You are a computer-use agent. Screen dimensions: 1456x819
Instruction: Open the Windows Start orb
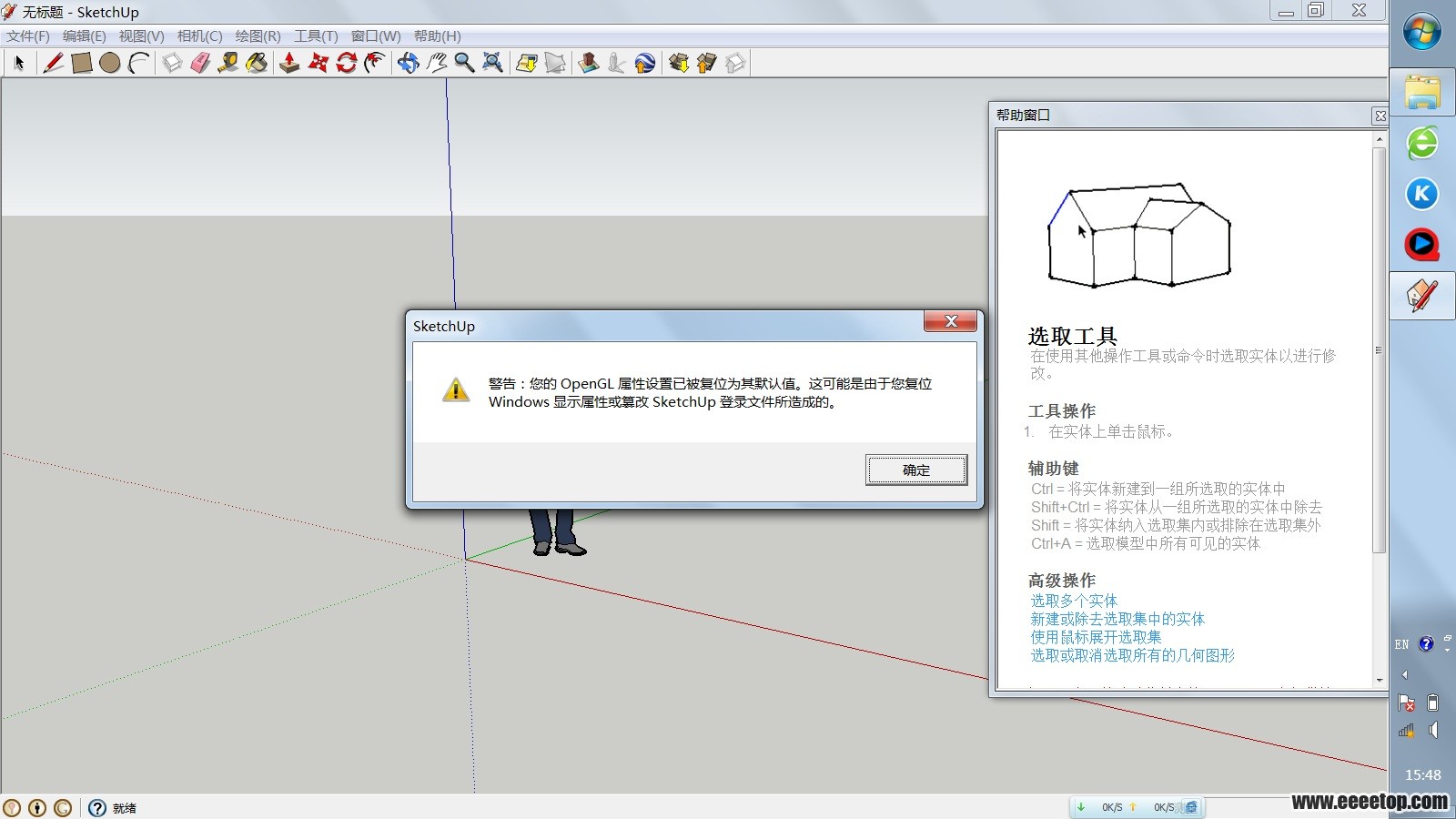tap(1422, 33)
